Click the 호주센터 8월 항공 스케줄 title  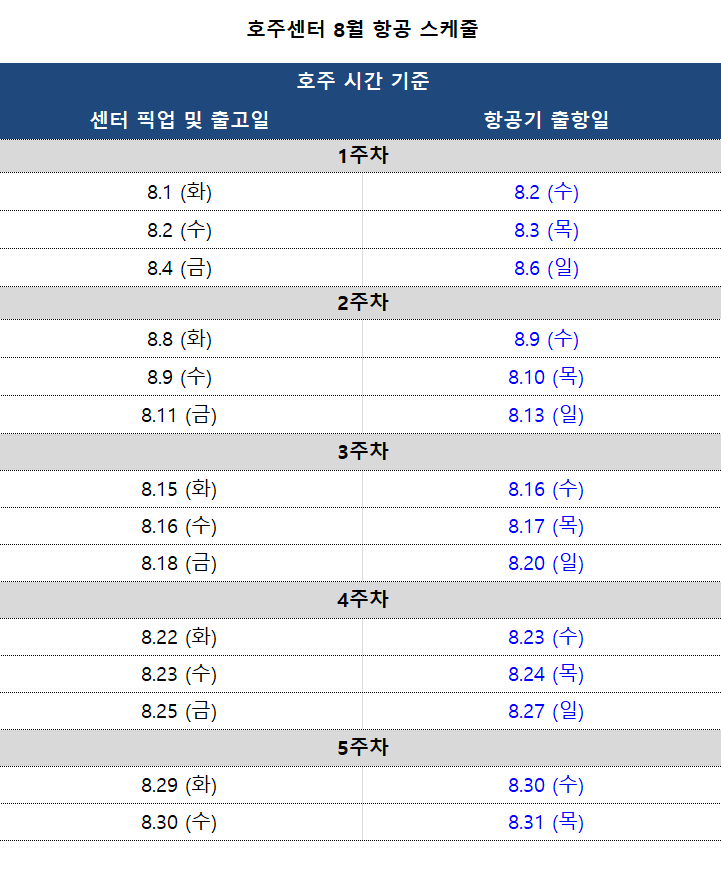click(362, 29)
